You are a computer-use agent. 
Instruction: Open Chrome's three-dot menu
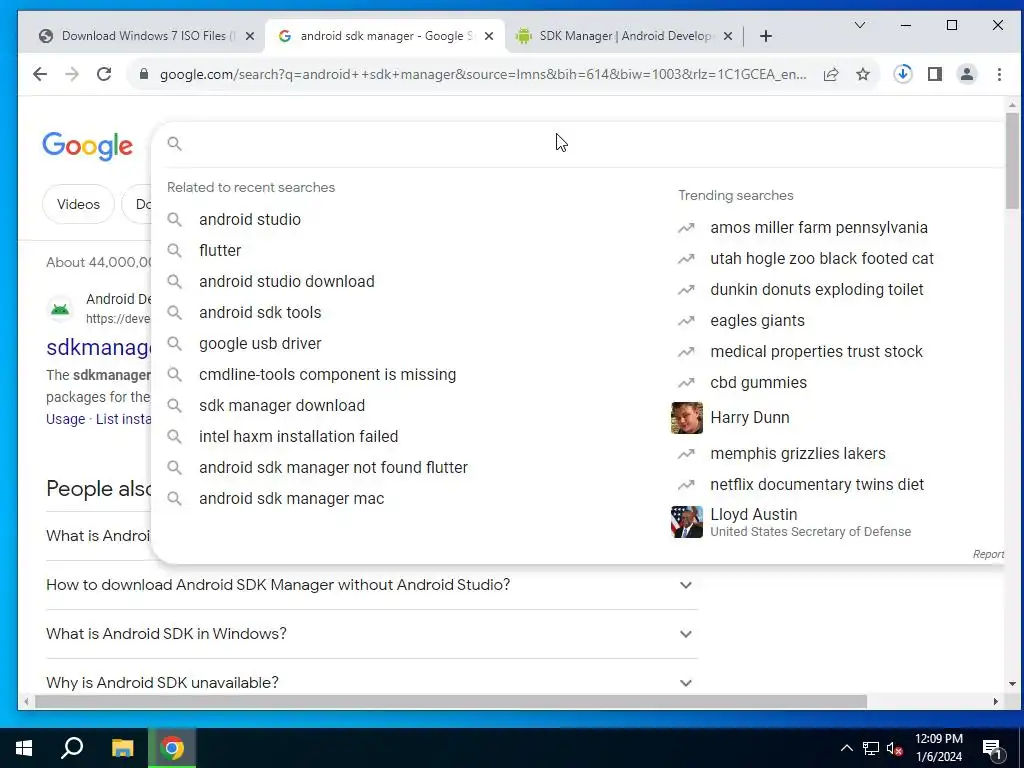click(x=999, y=74)
